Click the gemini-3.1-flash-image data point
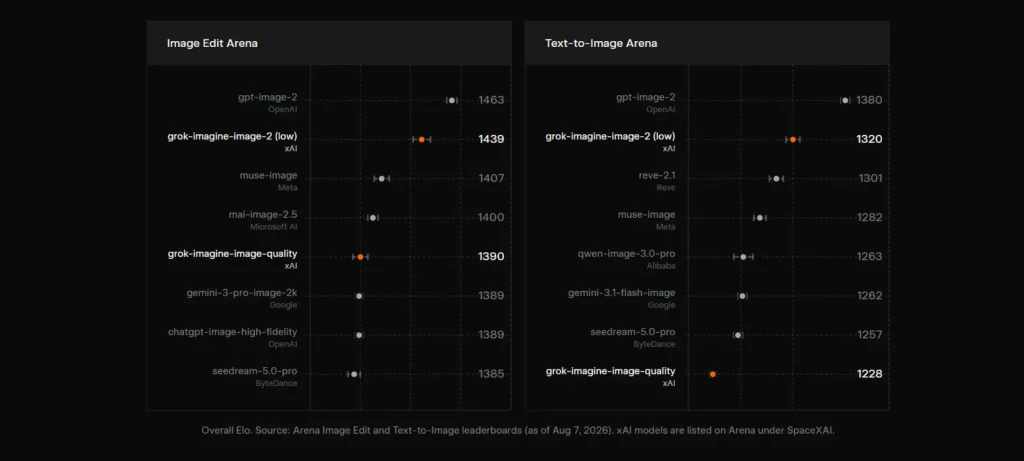 (743, 296)
